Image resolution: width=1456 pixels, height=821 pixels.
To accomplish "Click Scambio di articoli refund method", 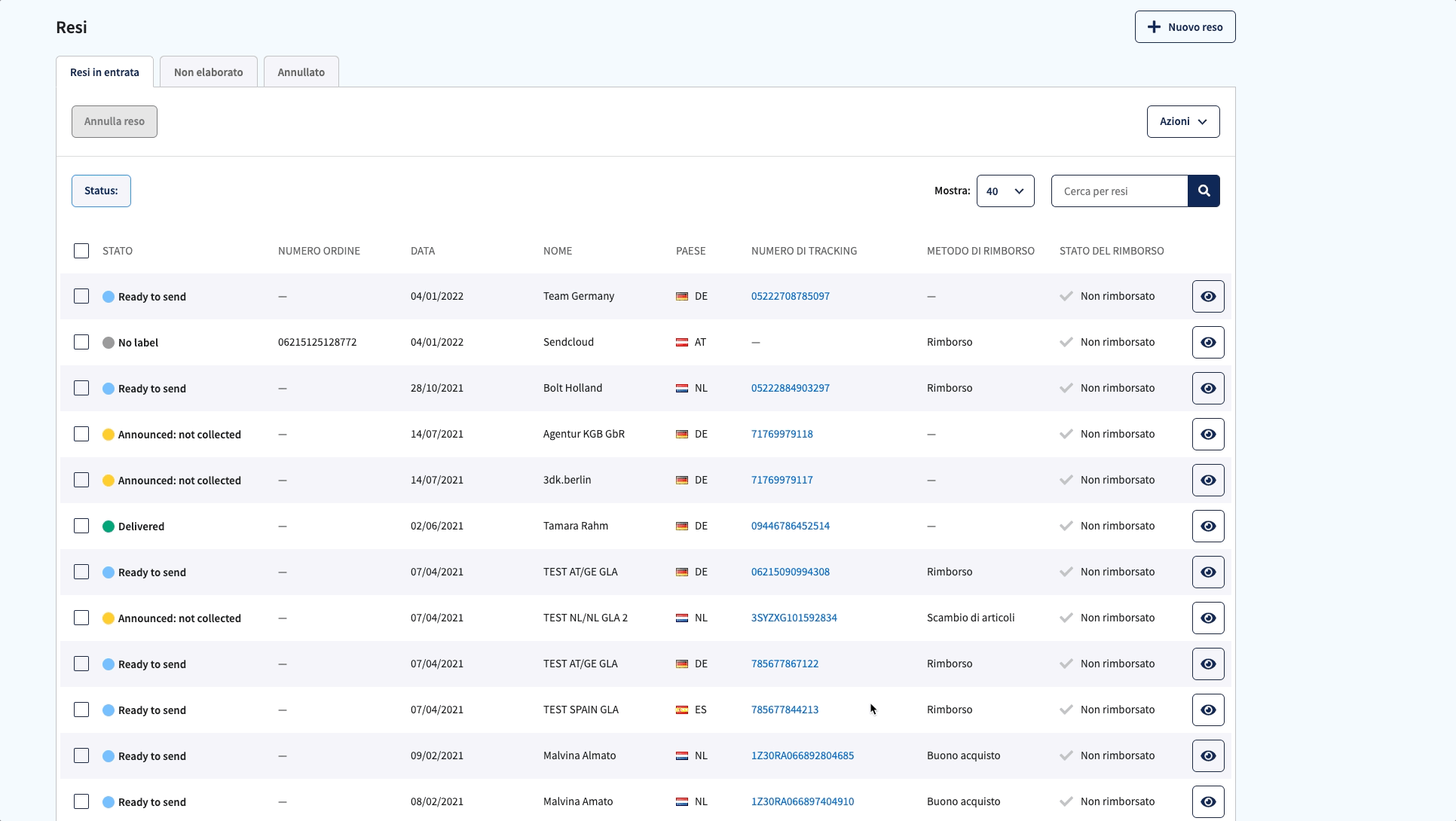I will 971,618.
